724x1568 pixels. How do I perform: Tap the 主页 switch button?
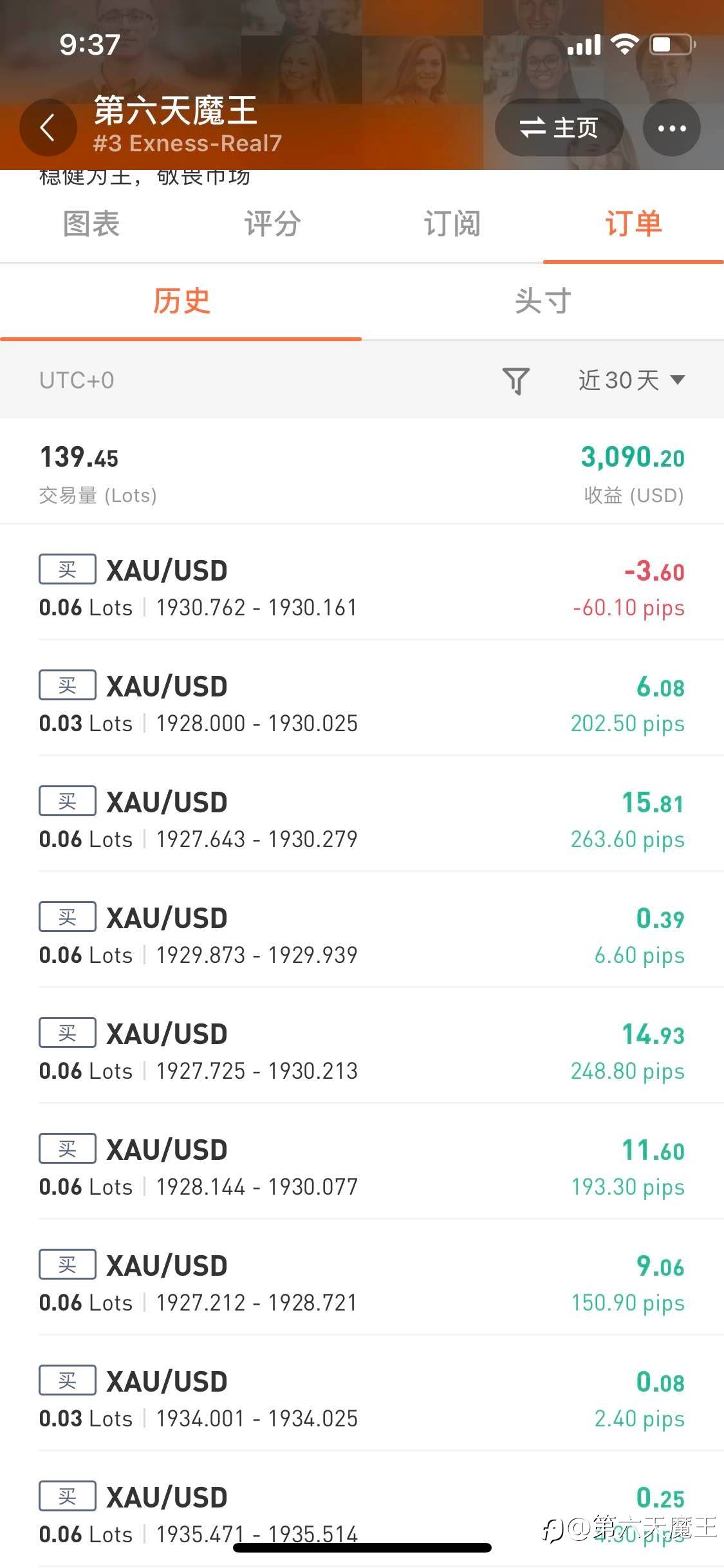[x=559, y=127]
